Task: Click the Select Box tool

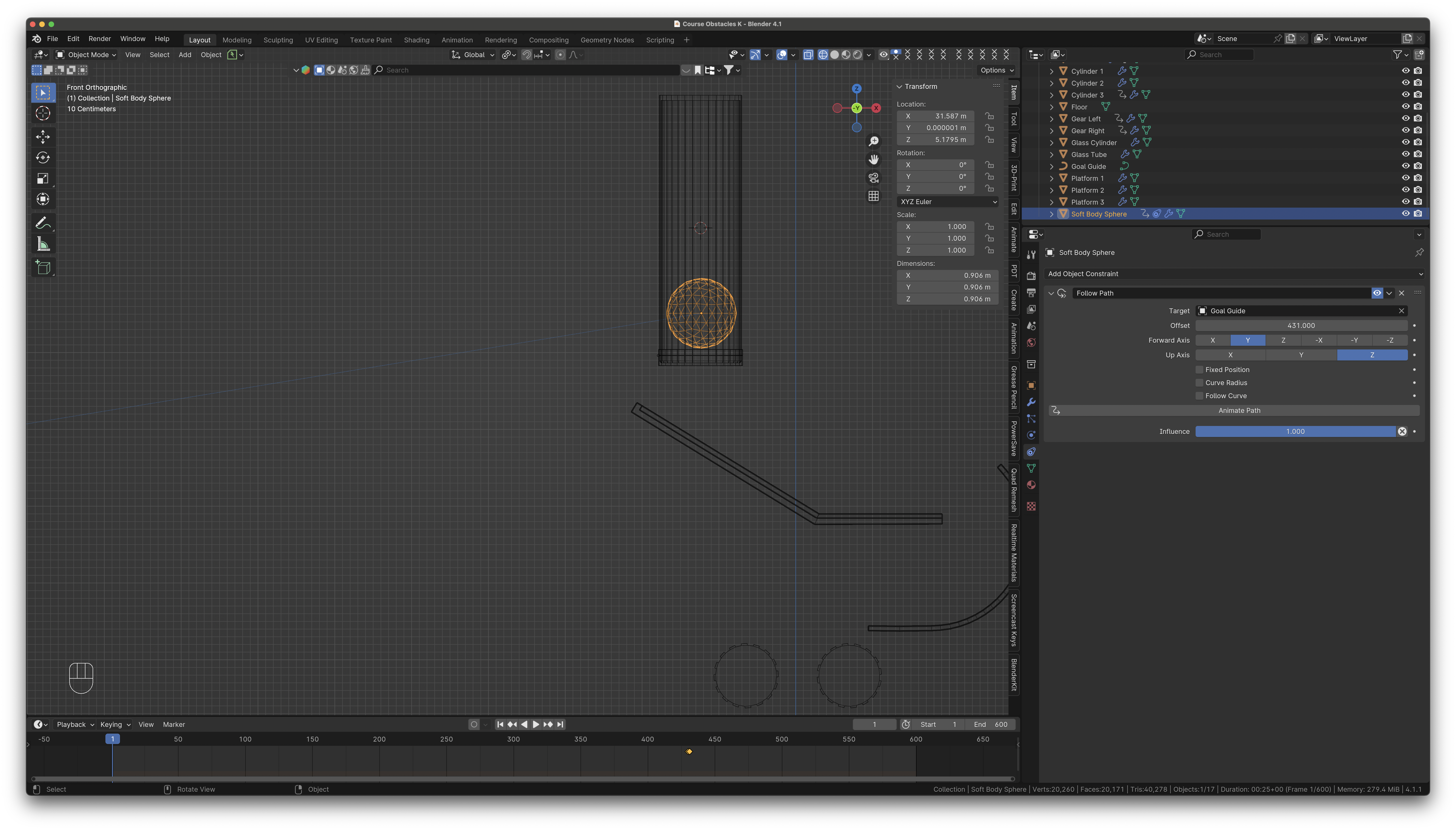Action: 43,92
